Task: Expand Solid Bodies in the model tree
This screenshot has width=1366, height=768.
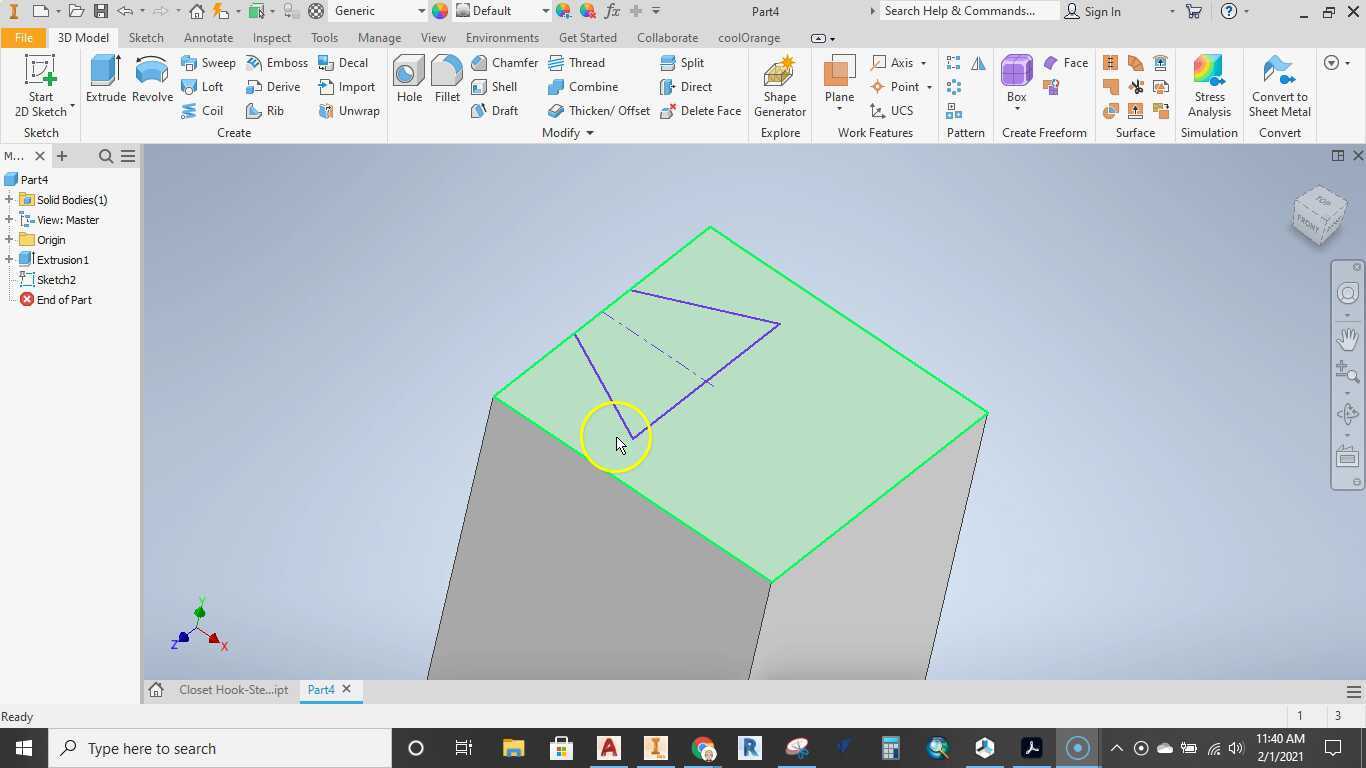Action: click(x=11, y=199)
